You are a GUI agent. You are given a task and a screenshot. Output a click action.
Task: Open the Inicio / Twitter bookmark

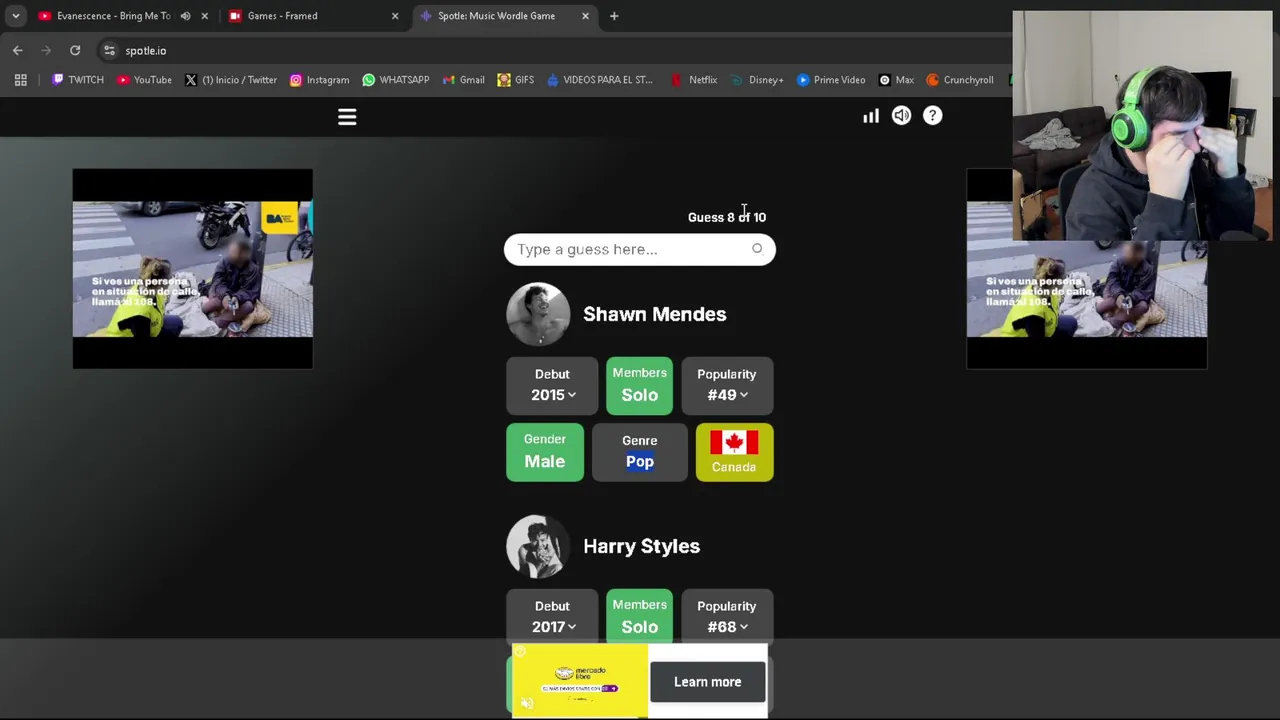(x=230, y=80)
